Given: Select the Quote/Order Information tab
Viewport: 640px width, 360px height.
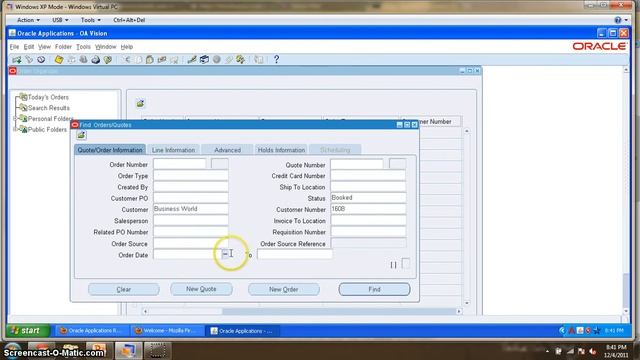Looking at the screenshot, I should coord(110,150).
